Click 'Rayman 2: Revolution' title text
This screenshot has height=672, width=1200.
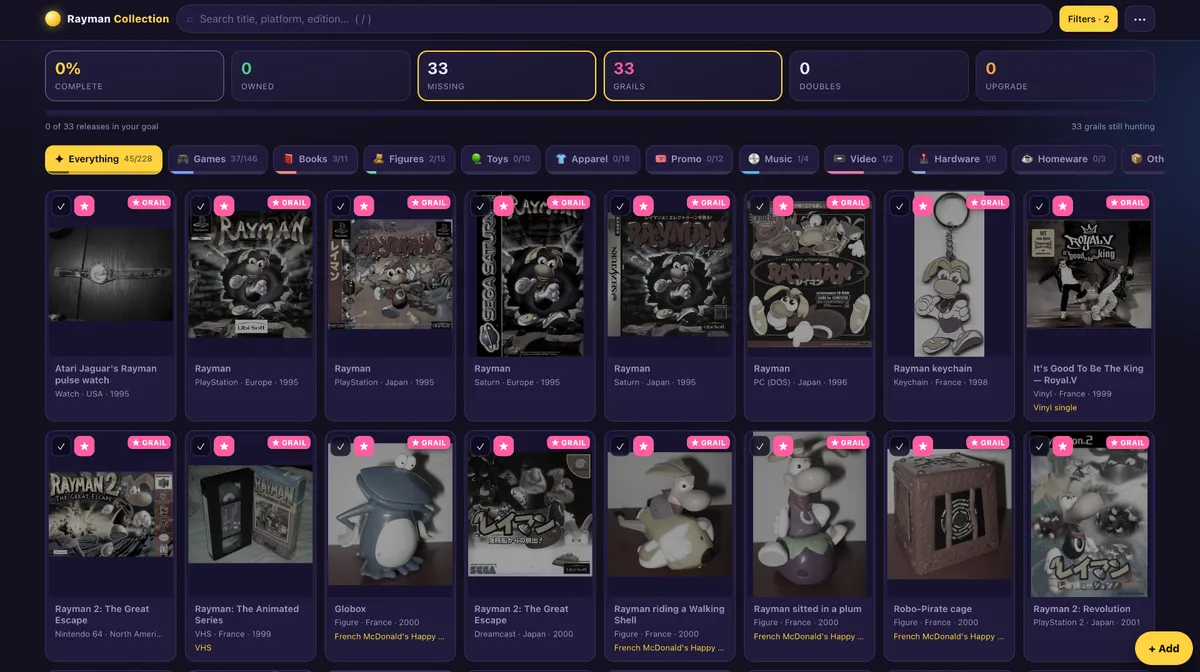click(1082, 609)
